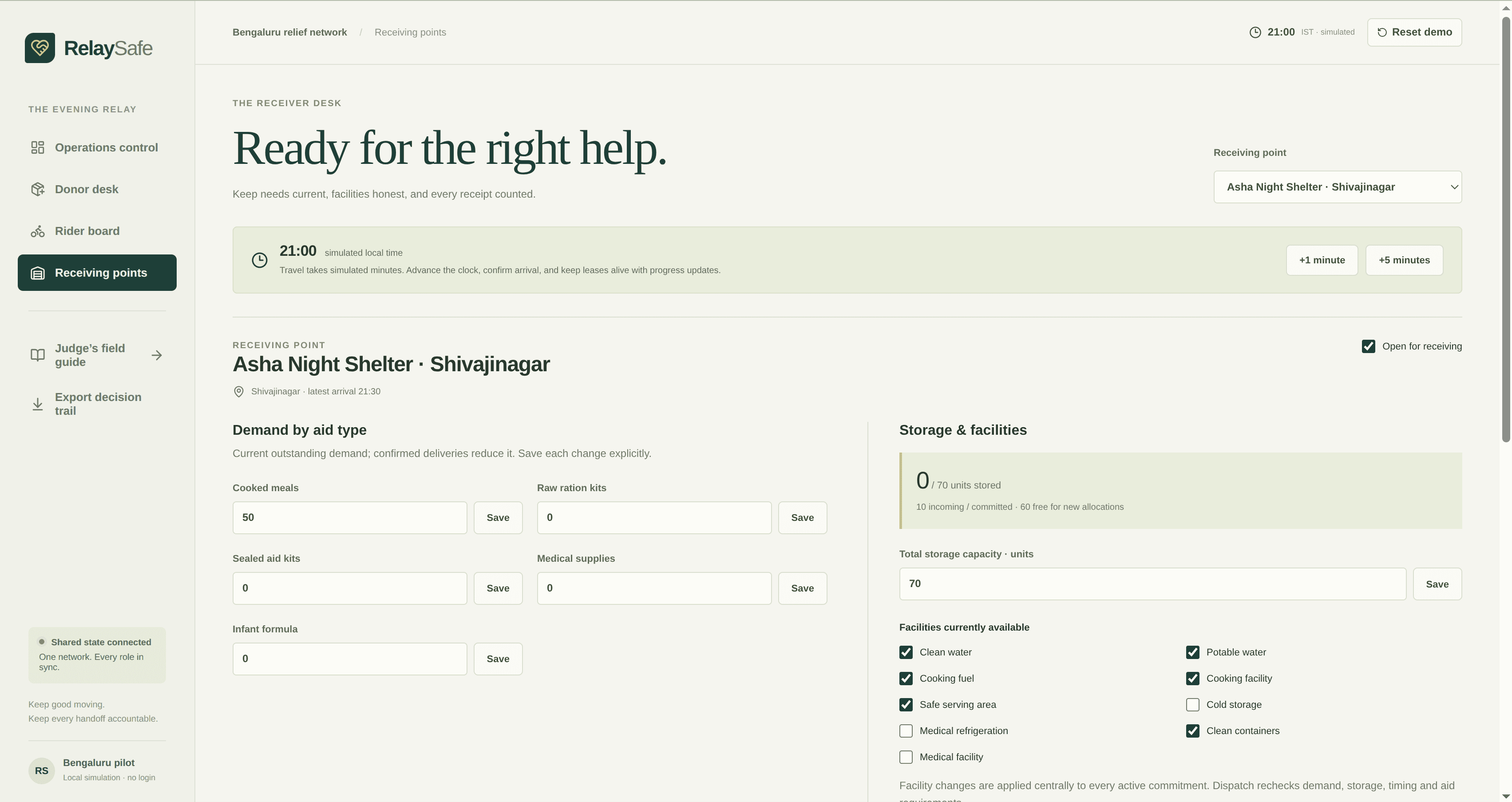Click the RS avatar for Bengaluru pilot
1512x802 pixels.
pyautogui.click(x=42, y=770)
